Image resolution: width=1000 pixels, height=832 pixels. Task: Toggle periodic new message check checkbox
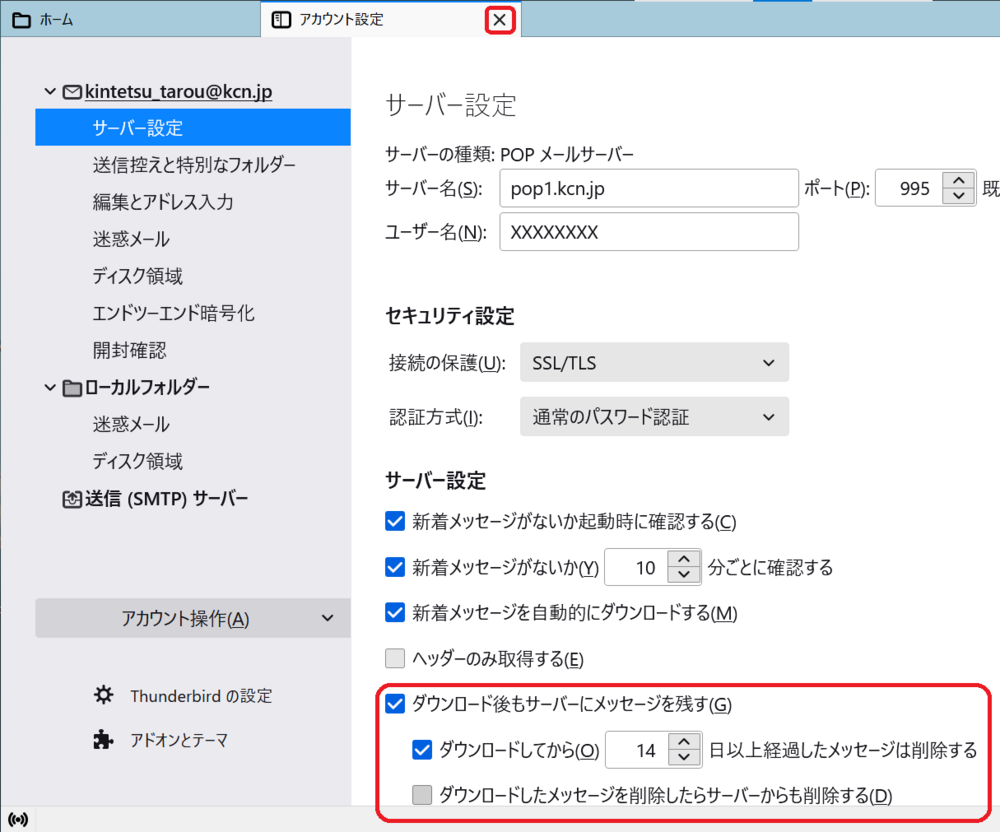(395, 567)
